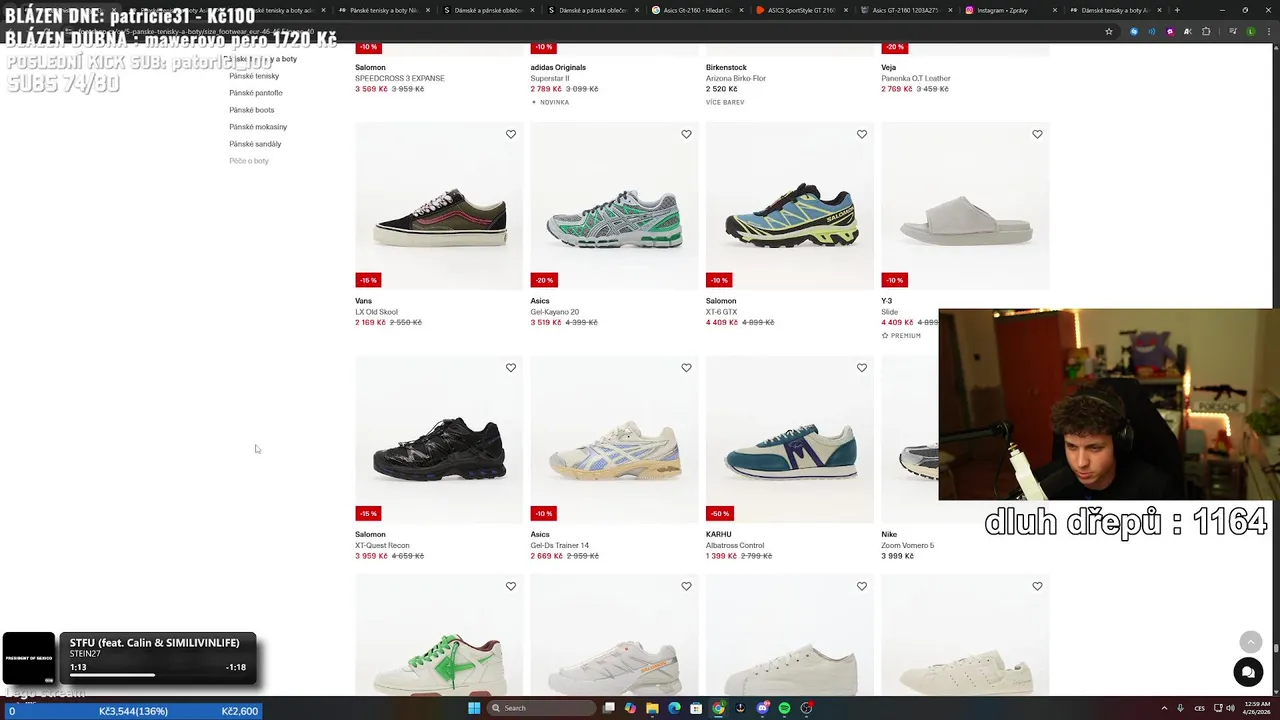The width and height of the screenshot is (1280, 720).
Task: Seek in the STFU song progress bar
Action: (157, 675)
